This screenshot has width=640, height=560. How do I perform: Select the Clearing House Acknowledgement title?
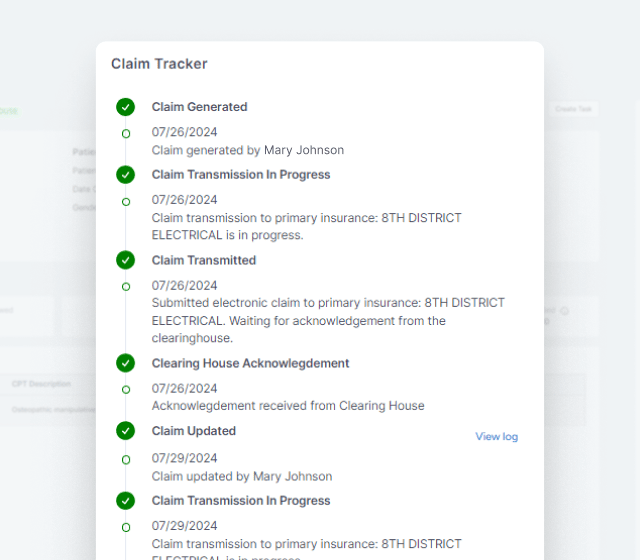pyautogui.click(x=250, y=363)
